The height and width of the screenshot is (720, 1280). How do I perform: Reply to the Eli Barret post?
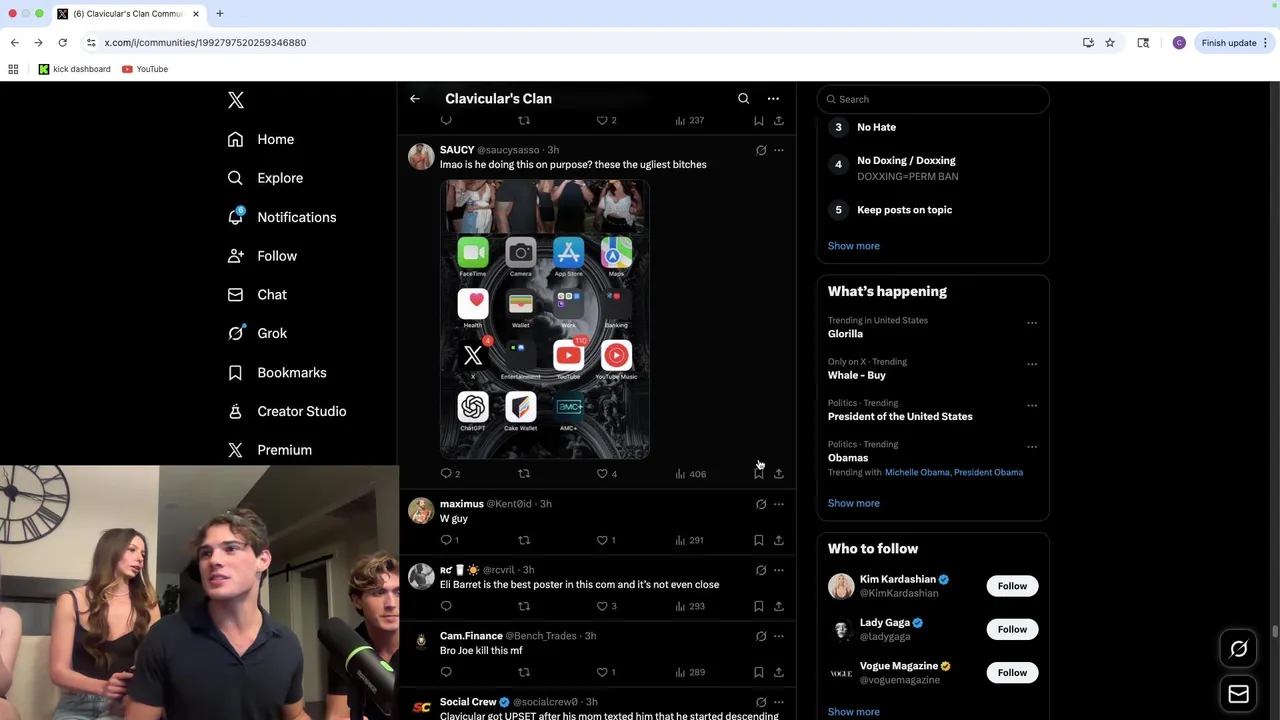click(446, 606)
